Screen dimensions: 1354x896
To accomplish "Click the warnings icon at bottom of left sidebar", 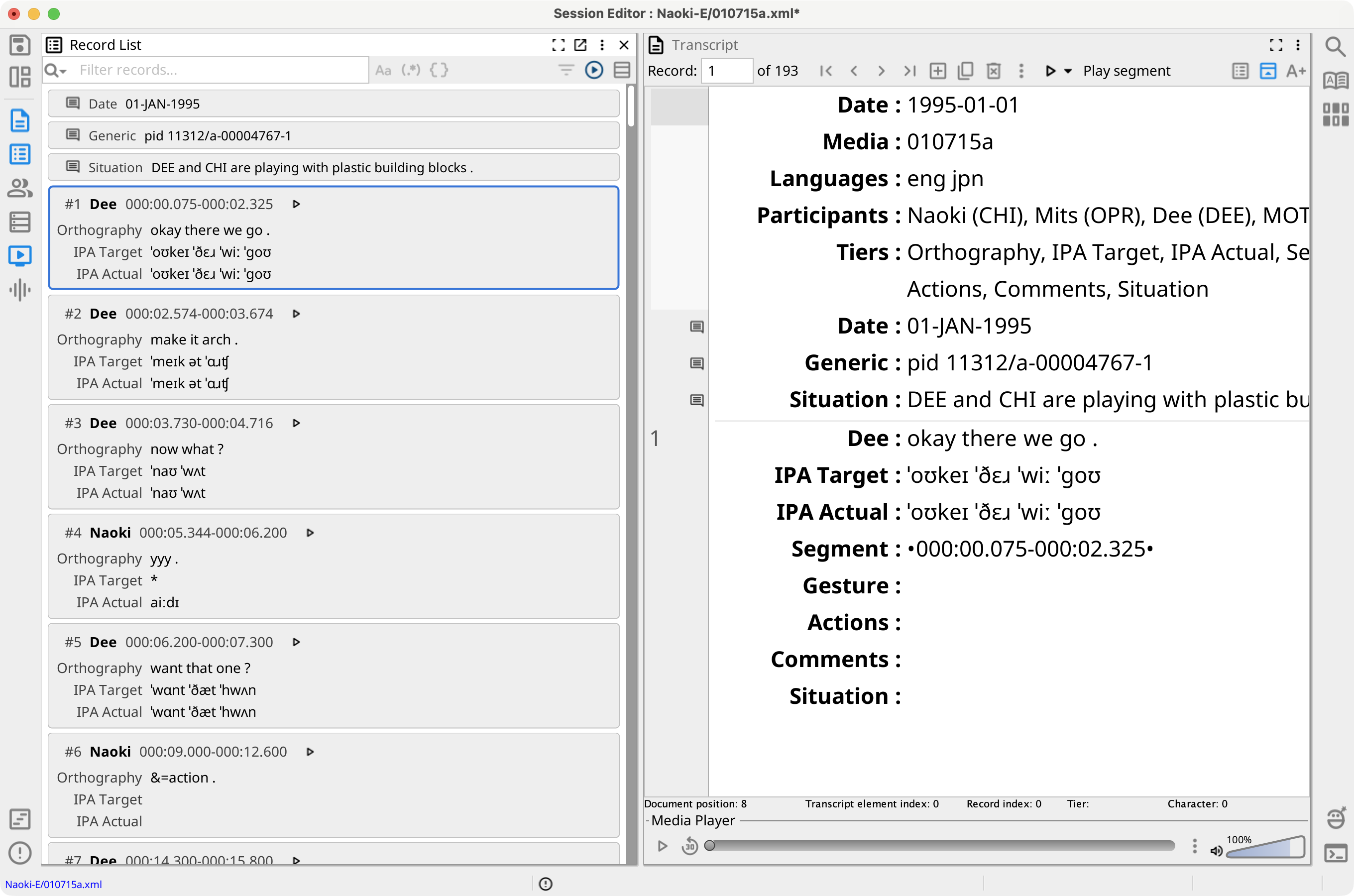I will click(19, 853).
